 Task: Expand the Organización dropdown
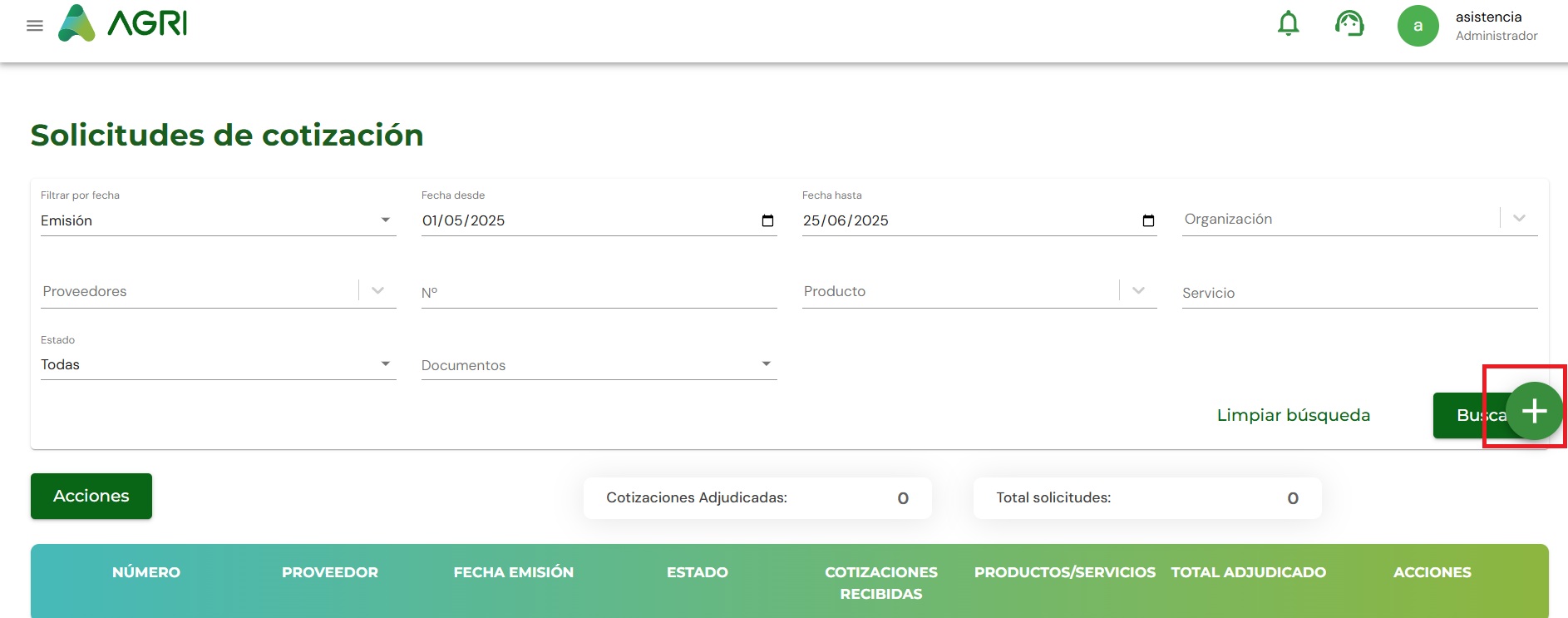[x=1519, y=219]
